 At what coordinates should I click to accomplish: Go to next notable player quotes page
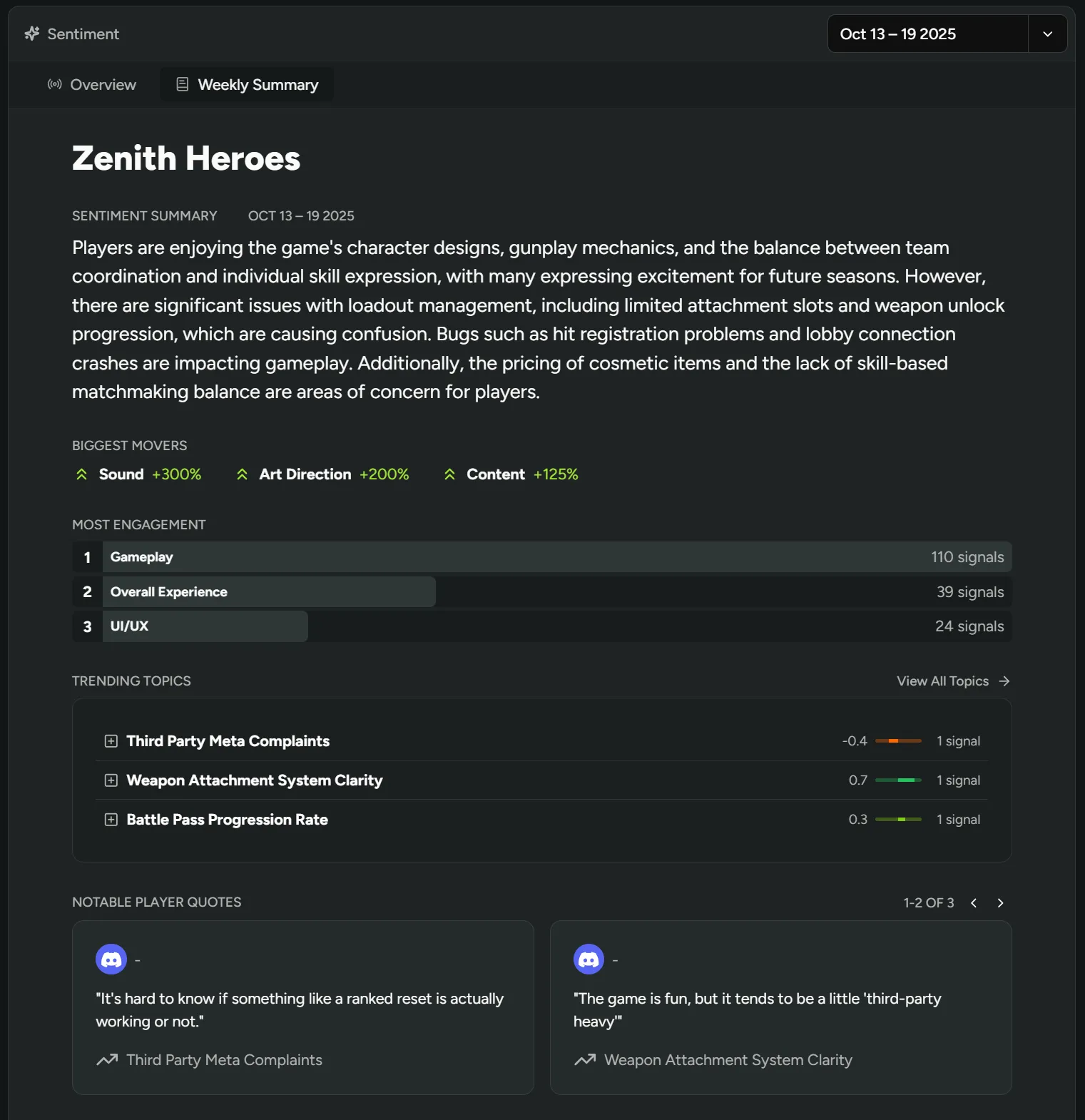(1000, 903)
